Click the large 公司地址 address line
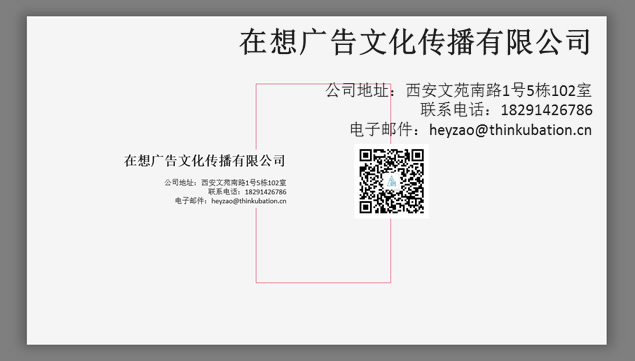The height and width of the screenshot is (361, 635). tap(459, 90)
